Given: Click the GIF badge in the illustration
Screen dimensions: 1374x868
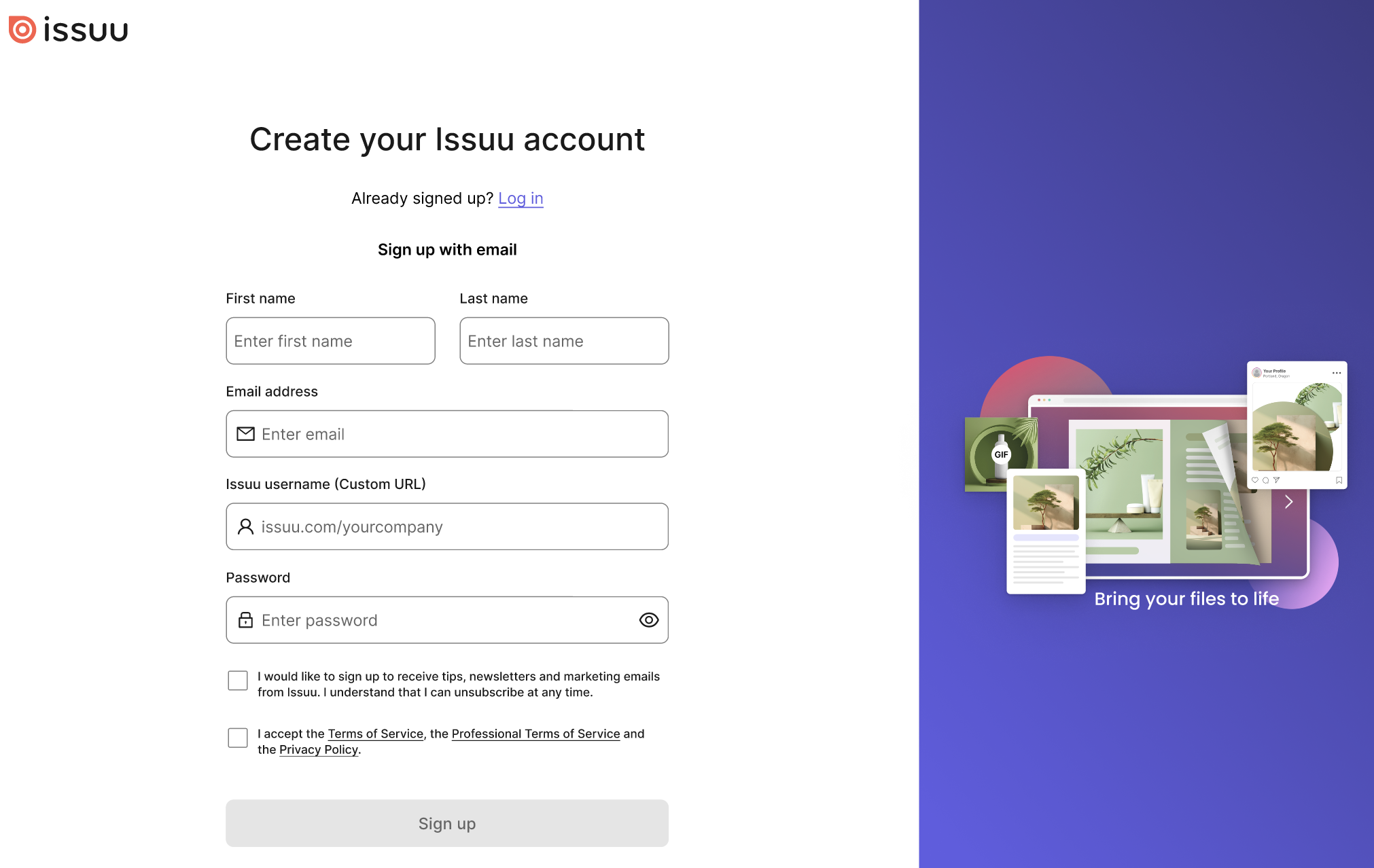Looking at the screenshot, I should [x=1001, y=454].
